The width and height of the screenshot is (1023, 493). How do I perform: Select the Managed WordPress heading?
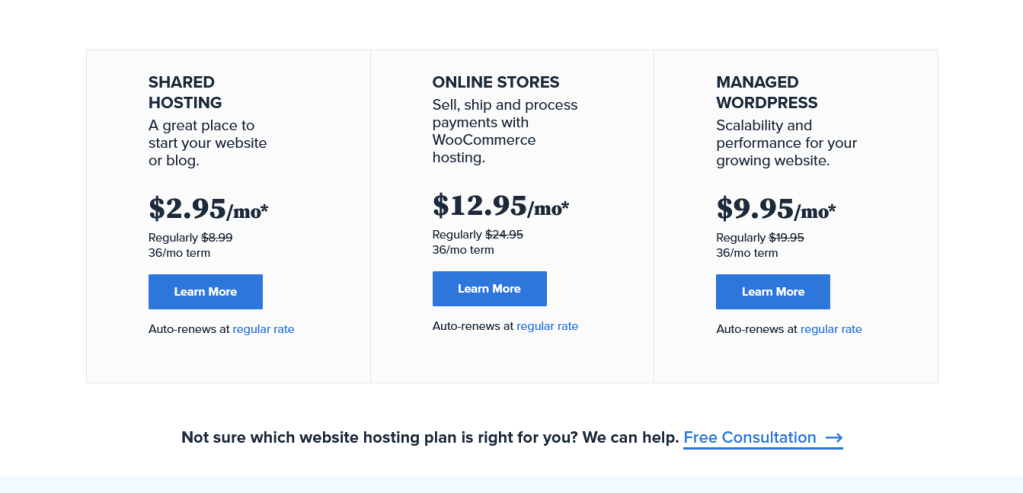[x=767, y=92]
